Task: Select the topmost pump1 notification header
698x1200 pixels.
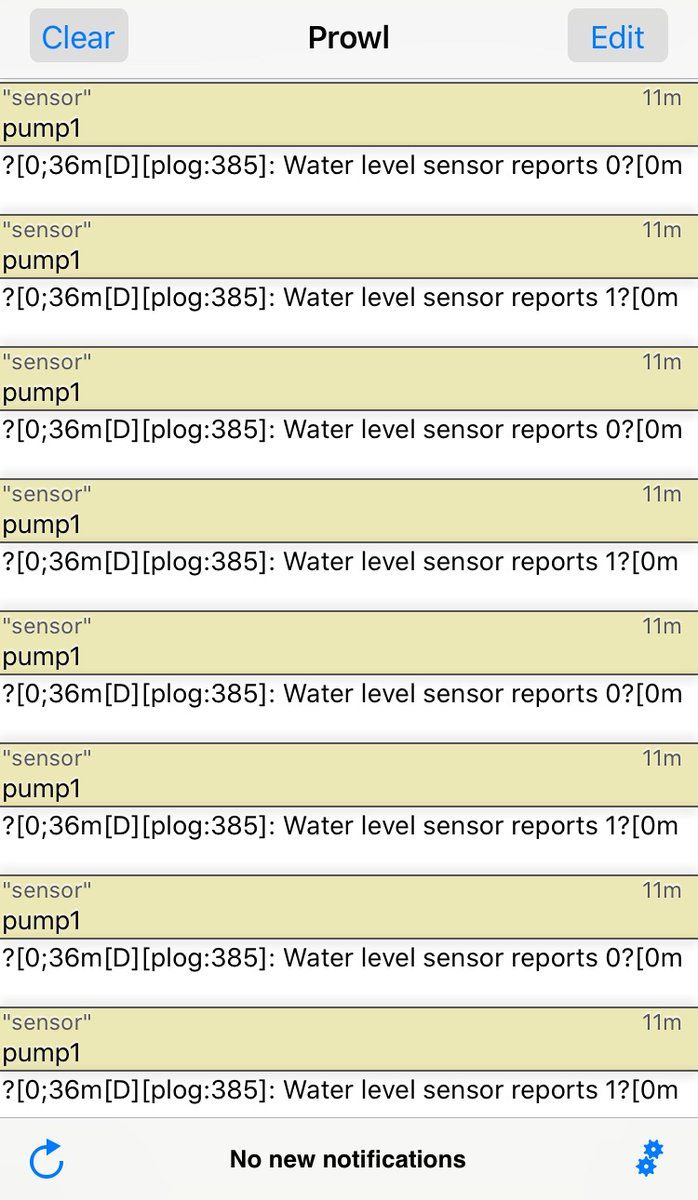Action: pyautogui.click(x=348, y=115)
